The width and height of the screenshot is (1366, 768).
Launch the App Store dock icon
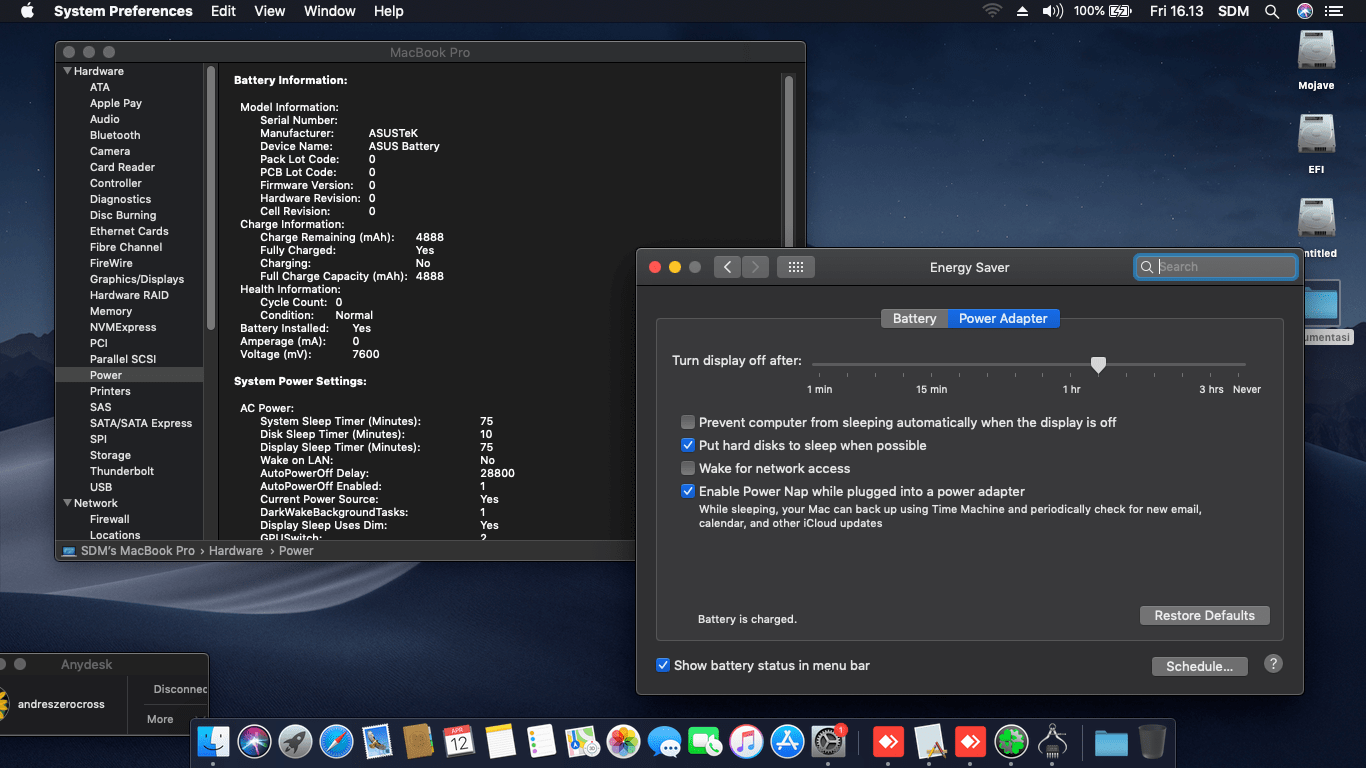tap(788, 741)
